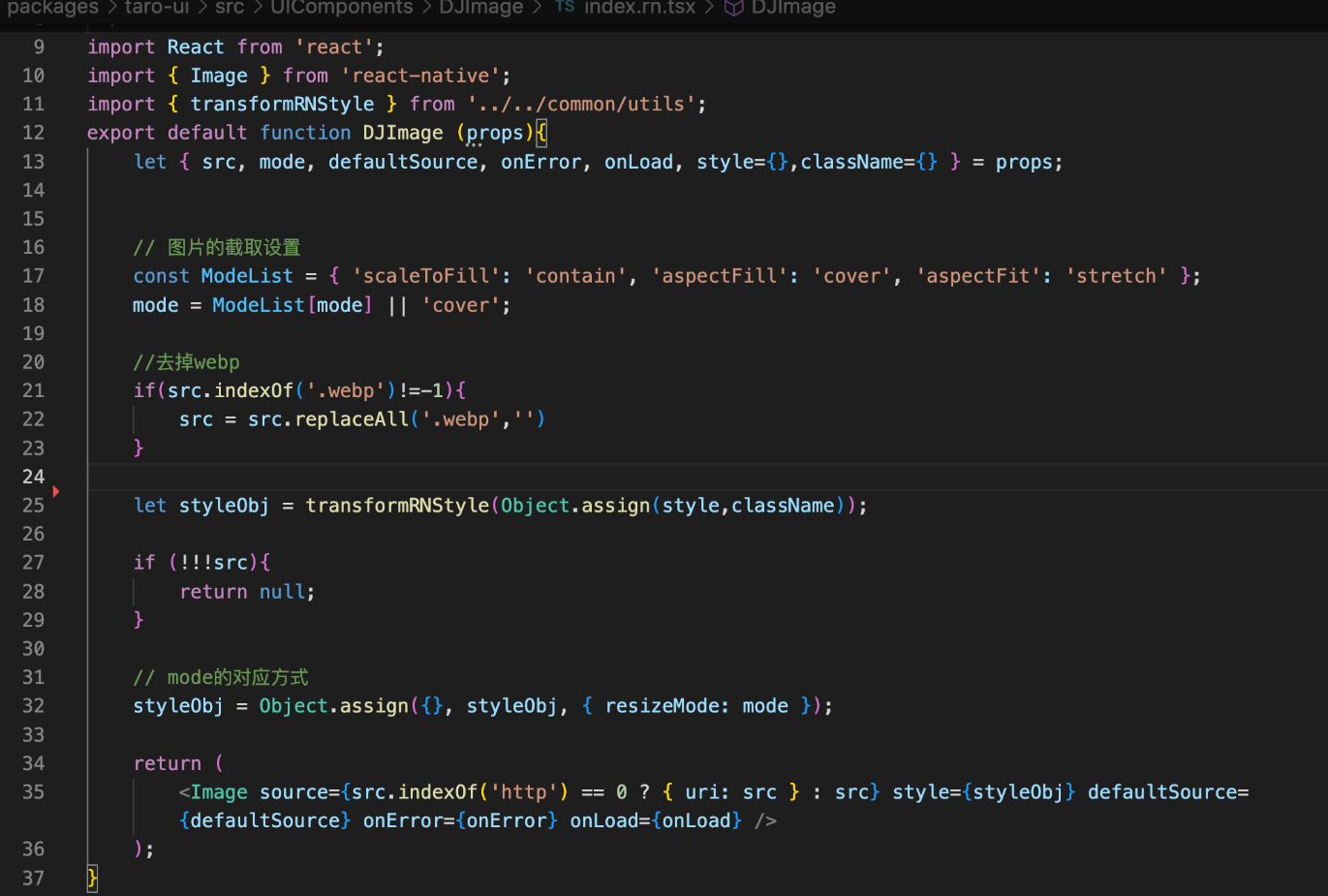Image resolution: width=1328 pixels, height=896 pixels.
Task: Click the 'return (' keyword on line 34
Action: click(178, 763)
